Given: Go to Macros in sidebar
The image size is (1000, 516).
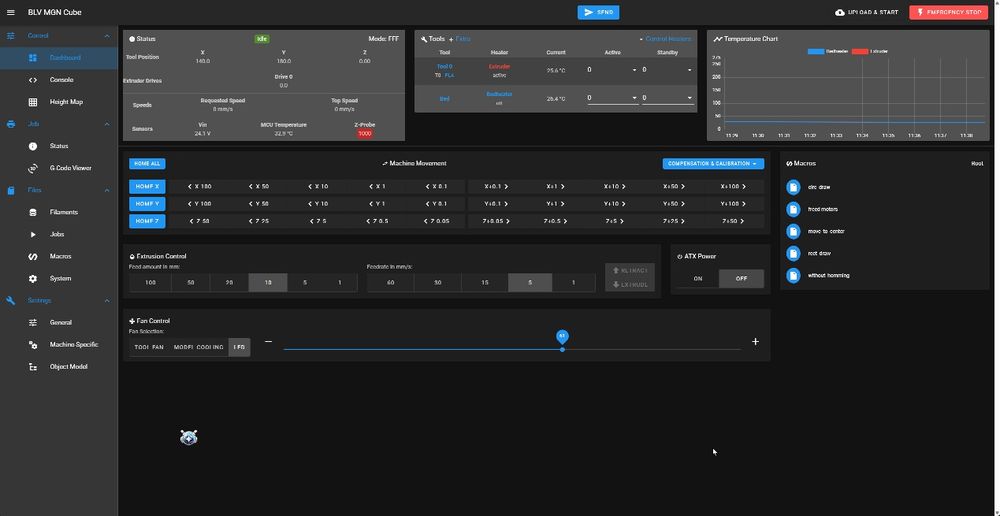Looking at the screenshot, I should [x=59, y=256].
